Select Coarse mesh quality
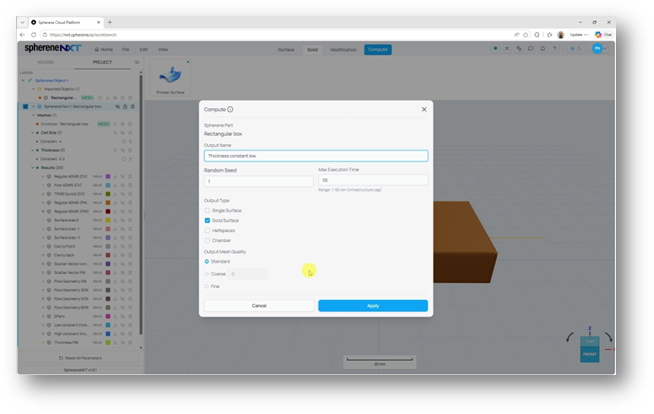The image size is (654, 414). [x=207, y=274]
